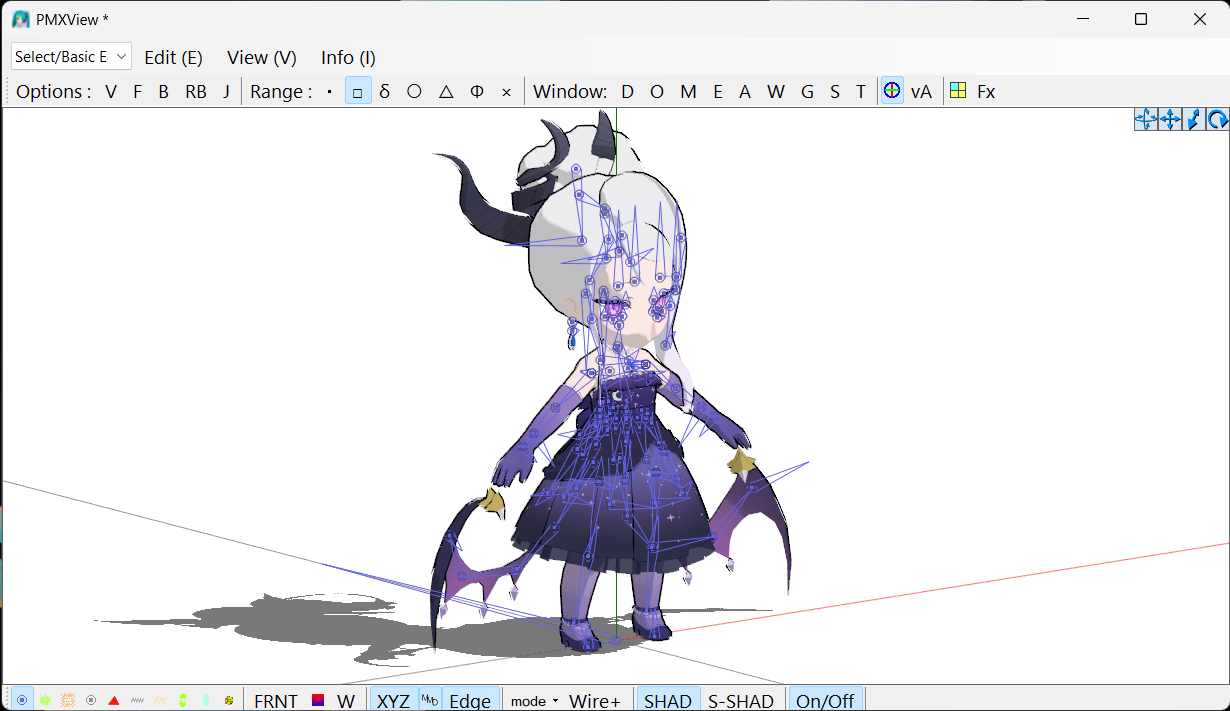Select the circle range mode

click(414, 92)
